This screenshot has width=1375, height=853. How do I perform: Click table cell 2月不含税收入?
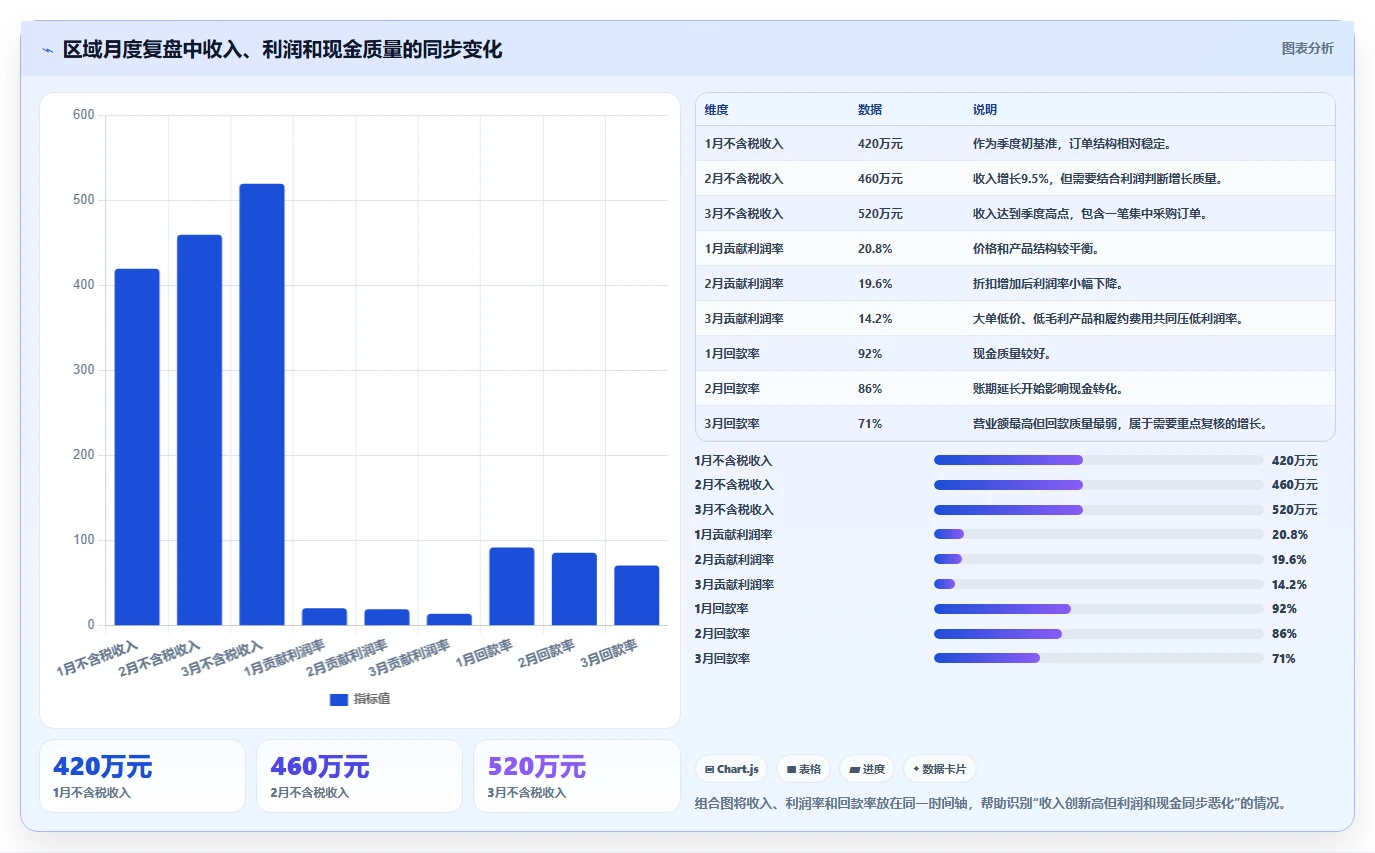pyautogui.click(x=744, y=179)
